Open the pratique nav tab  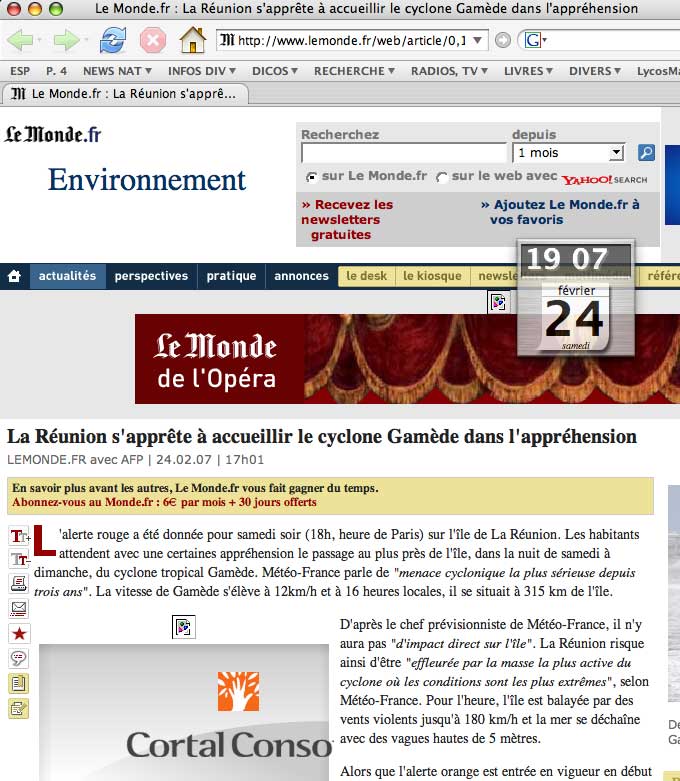(x=231, y=275)
